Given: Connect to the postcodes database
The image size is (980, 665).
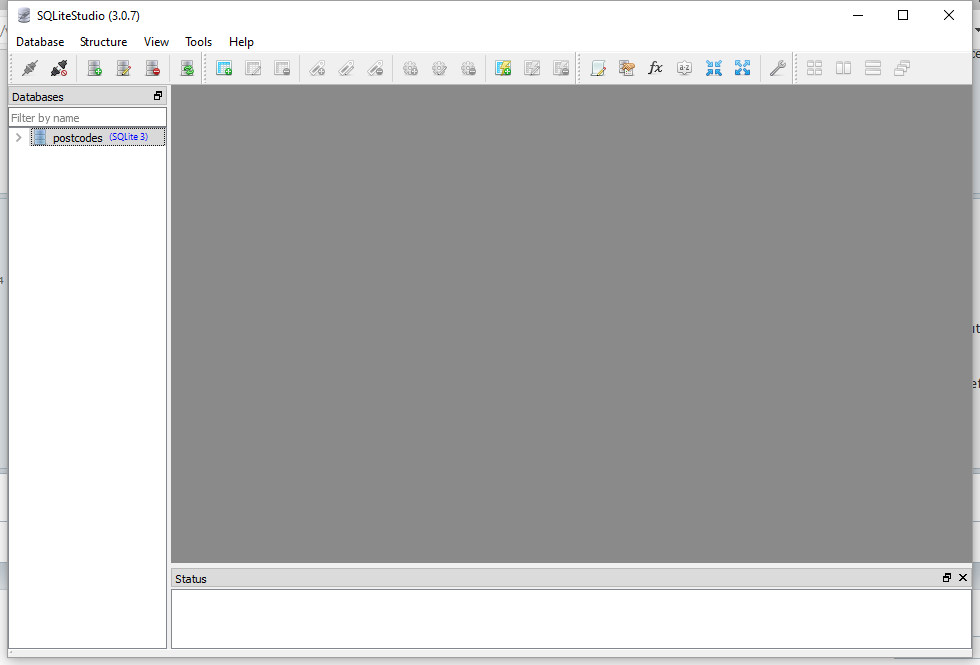Looking at the screenshot, I should (30, 68).
